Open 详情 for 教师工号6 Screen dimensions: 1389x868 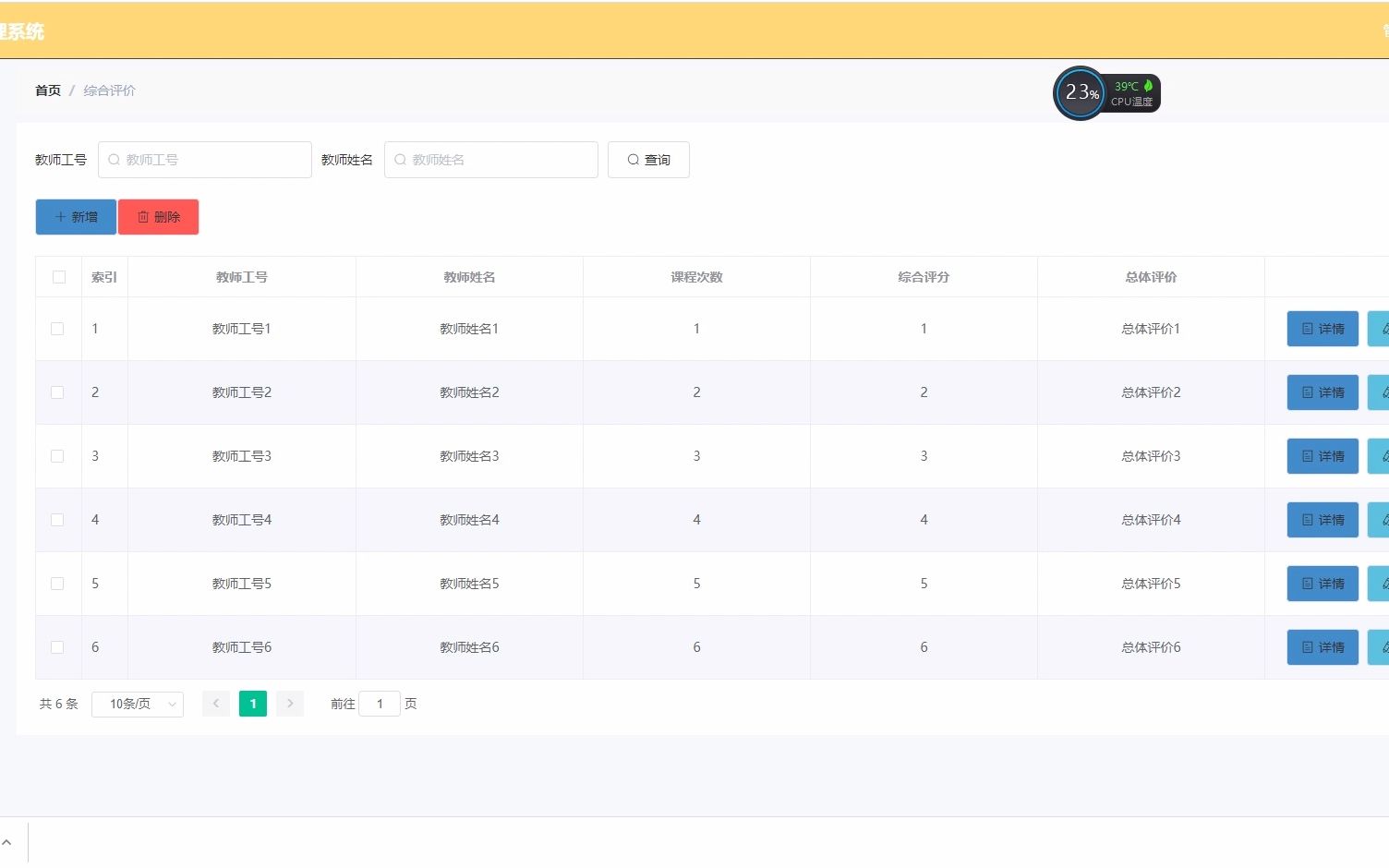click(1322, 646)
